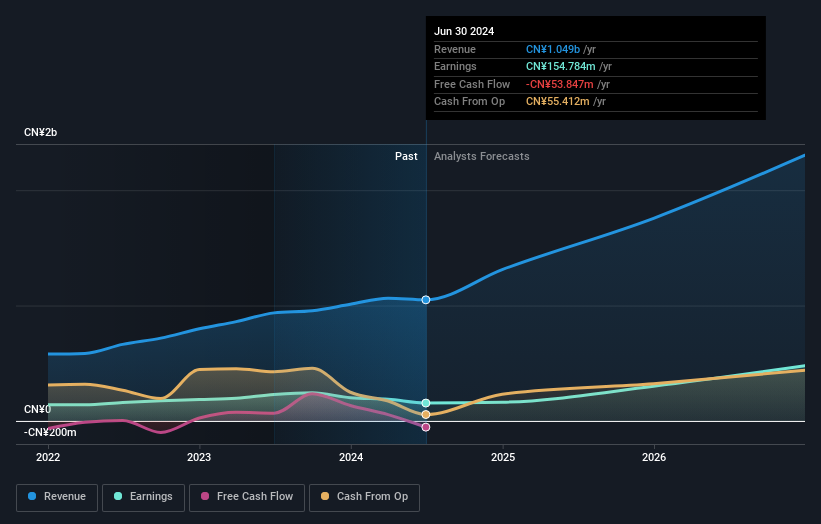Toggle the Free Cash Flow legend button
The image size is (821, 524).
pos(247,497)
